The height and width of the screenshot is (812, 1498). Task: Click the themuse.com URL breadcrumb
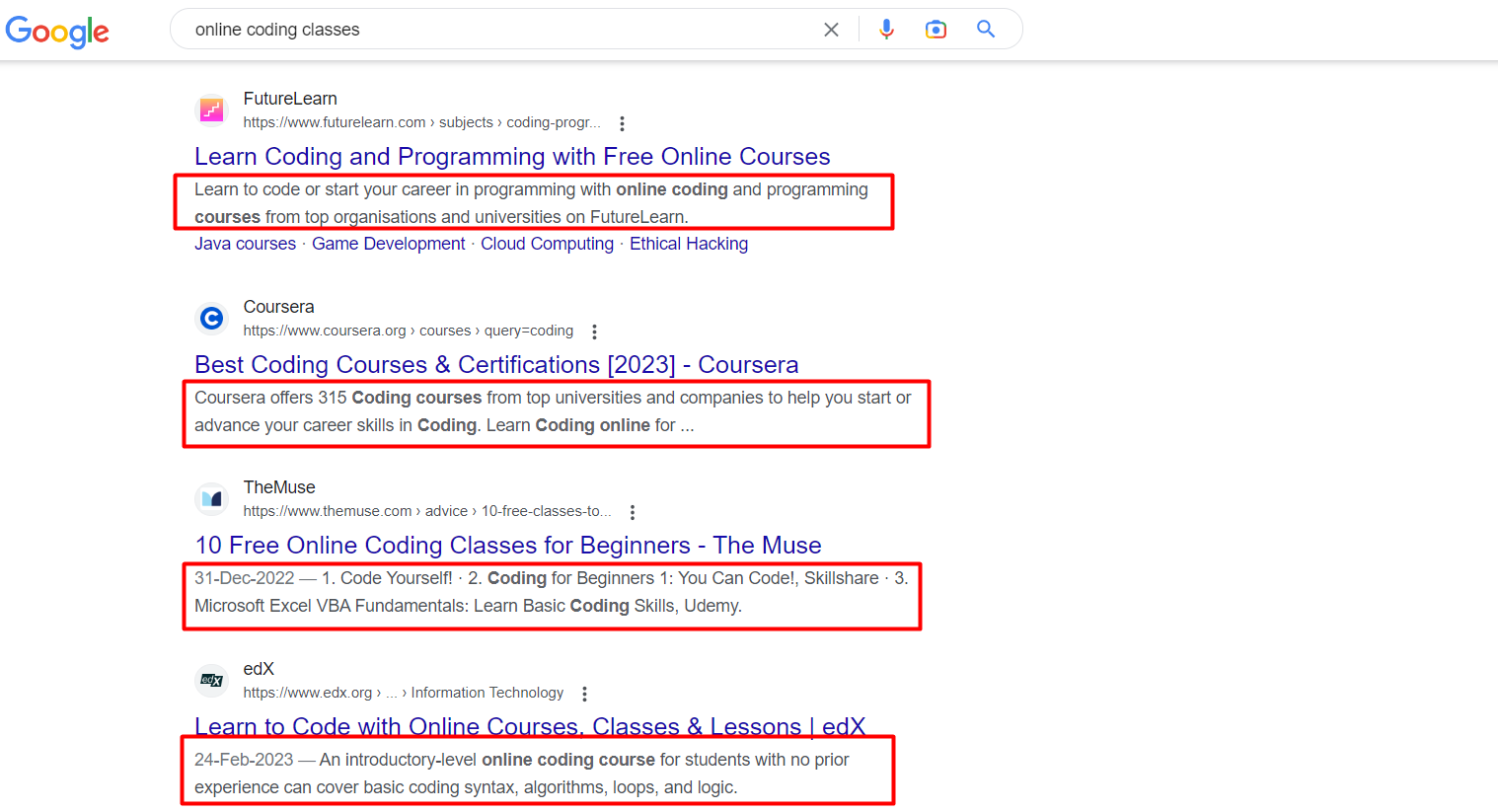pyautogui.click(x=427, y=511)
